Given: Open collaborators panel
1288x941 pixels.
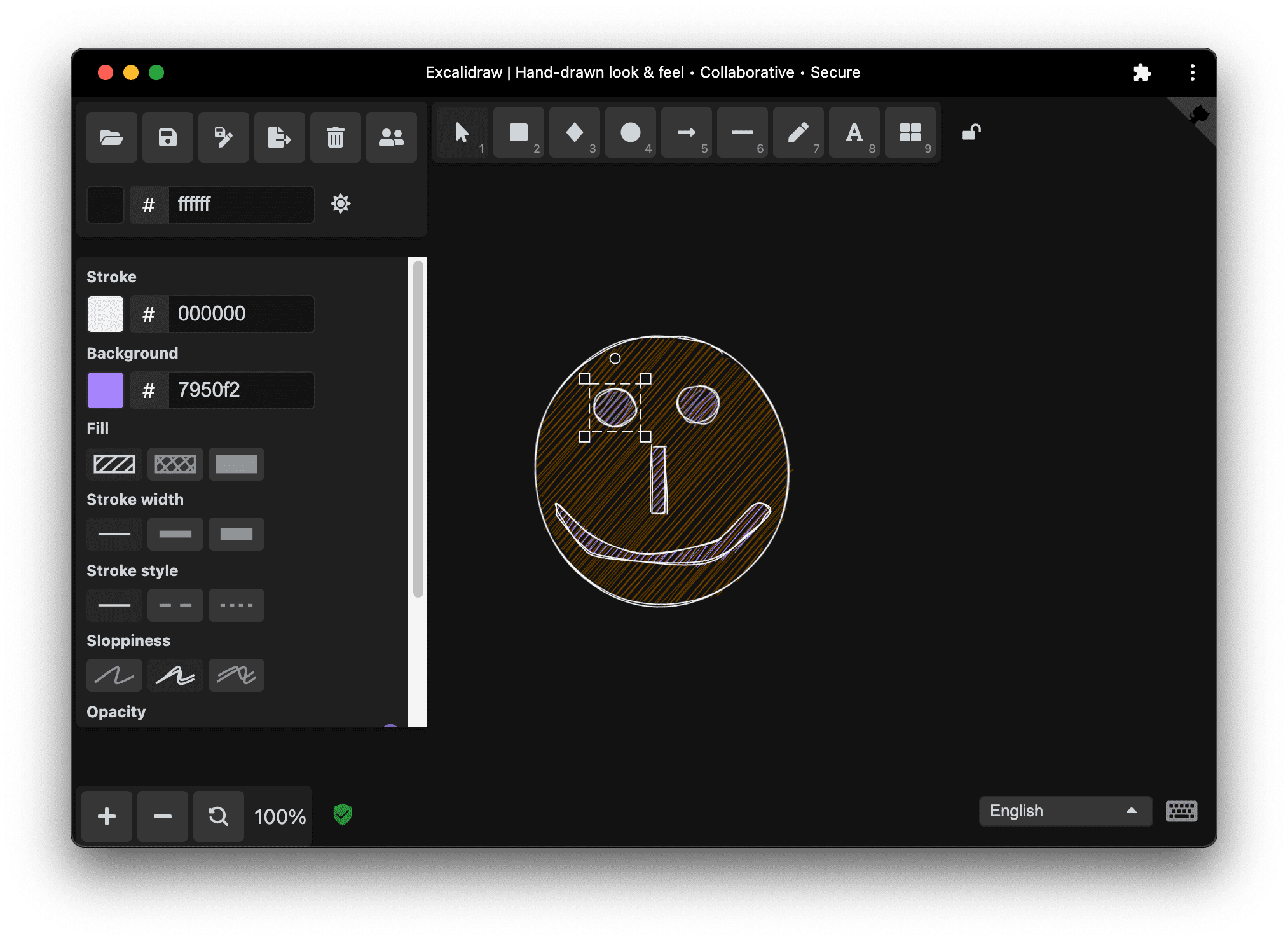Looking at the screenshot, I should click(x=391, y=136).
